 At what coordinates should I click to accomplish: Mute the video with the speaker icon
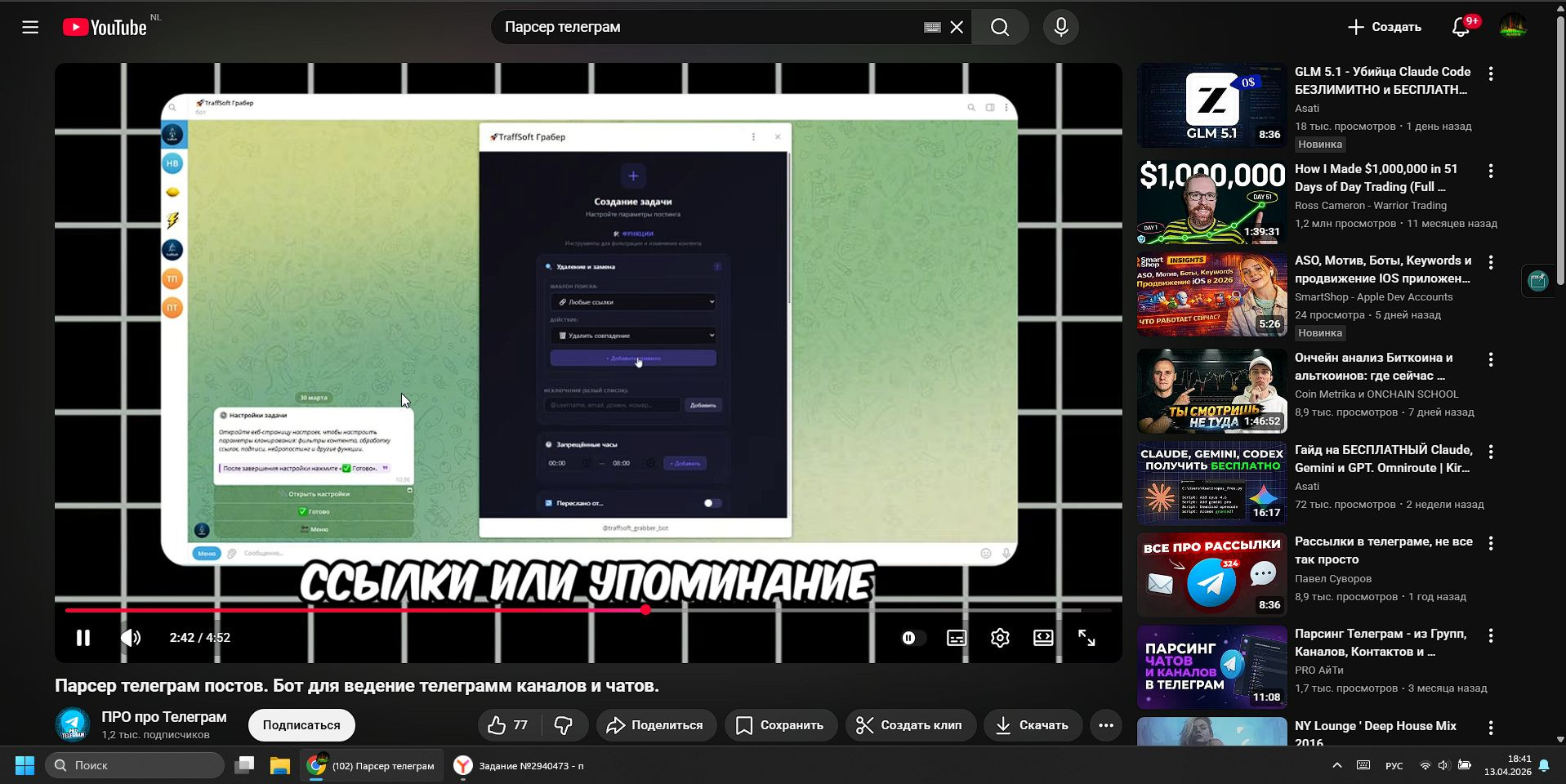point(131,638)
